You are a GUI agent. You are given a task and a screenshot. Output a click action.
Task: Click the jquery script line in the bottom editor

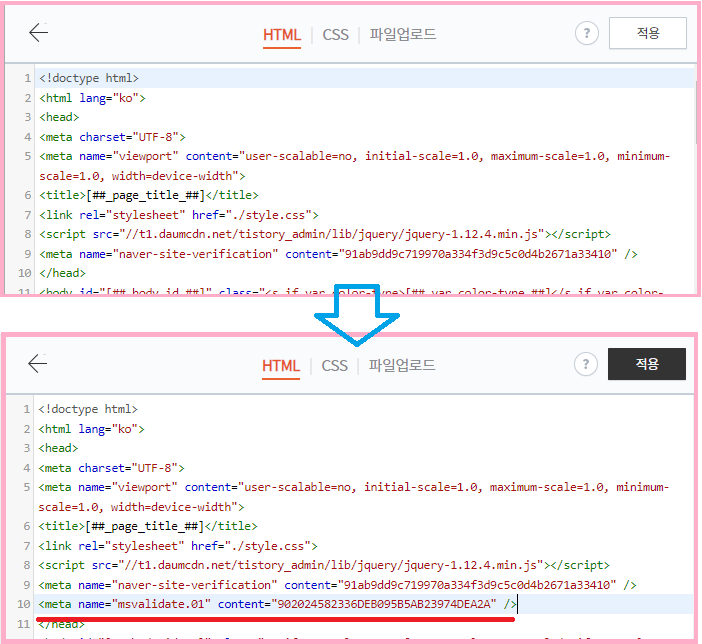coord(324,565)
